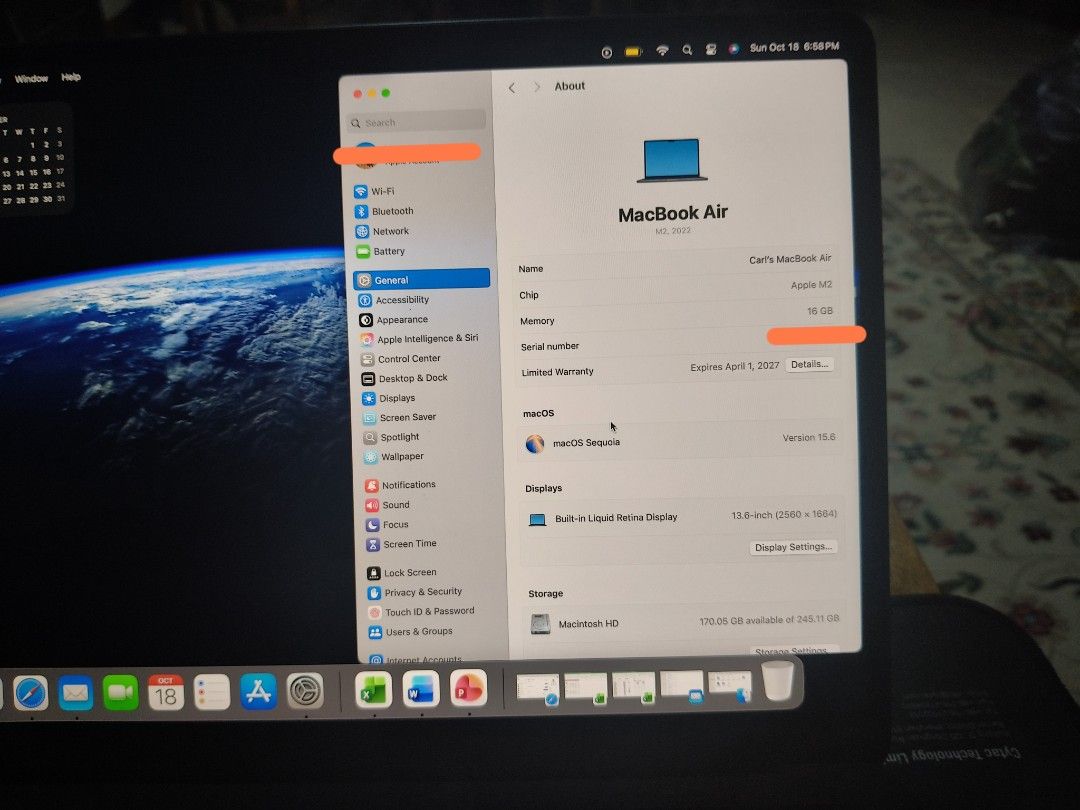
Task: Open Calendar from the Dock
Action: click(x=166, y=692)
